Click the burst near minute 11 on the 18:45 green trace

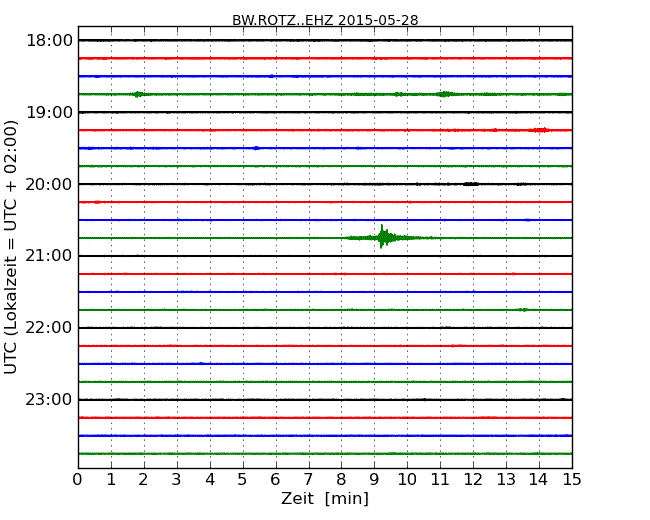(x=444, y=94)
